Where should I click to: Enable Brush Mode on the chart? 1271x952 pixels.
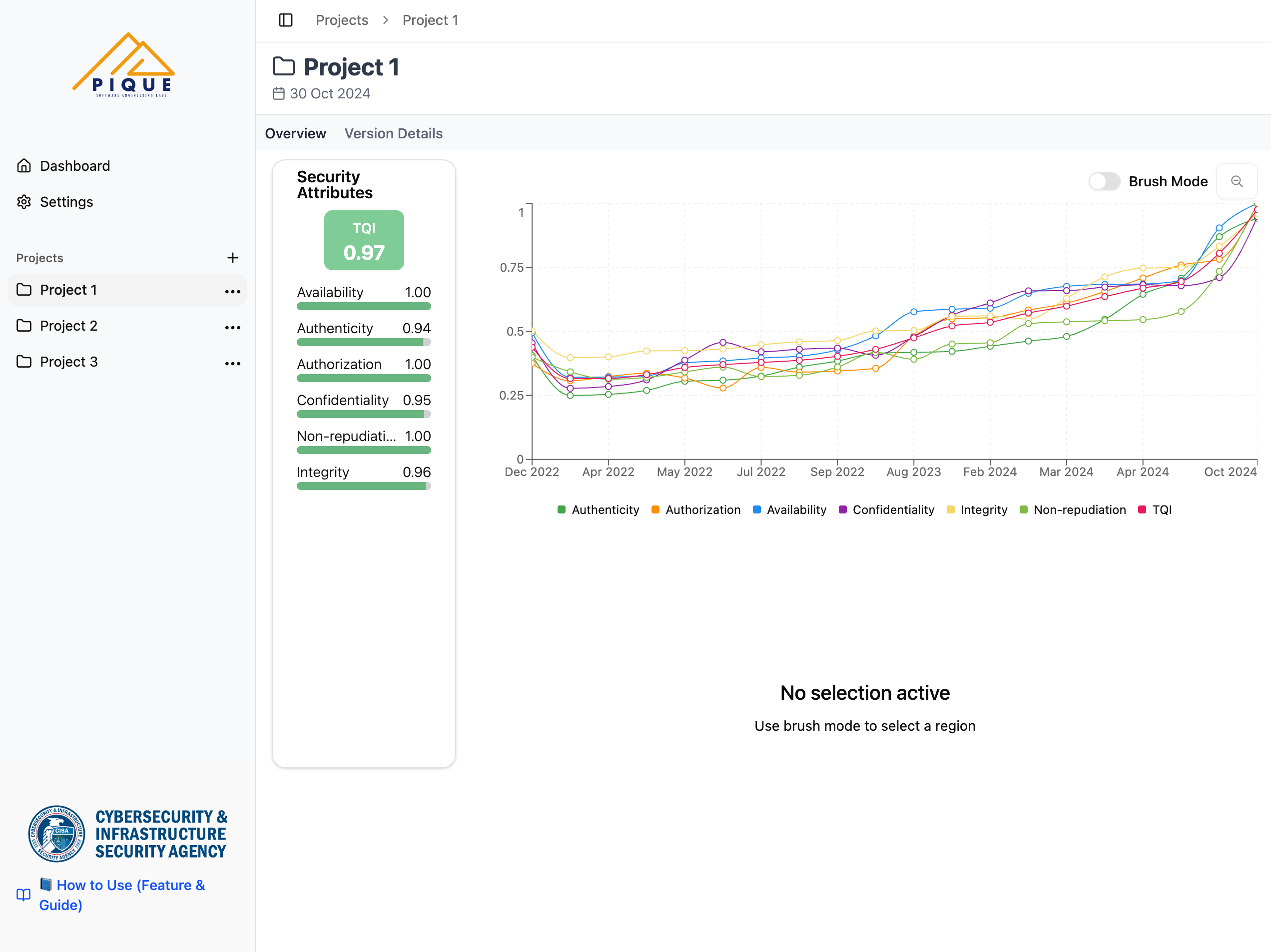(1104, 181)
